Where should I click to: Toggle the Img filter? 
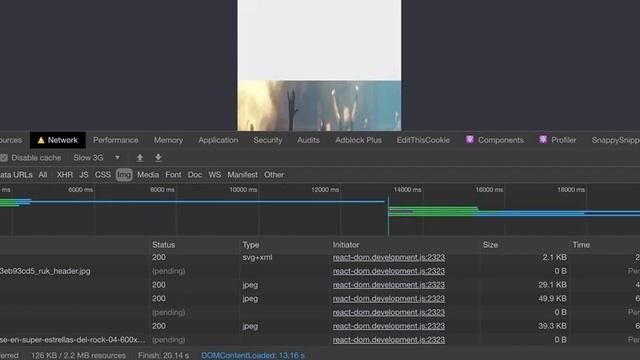(124, 175)
